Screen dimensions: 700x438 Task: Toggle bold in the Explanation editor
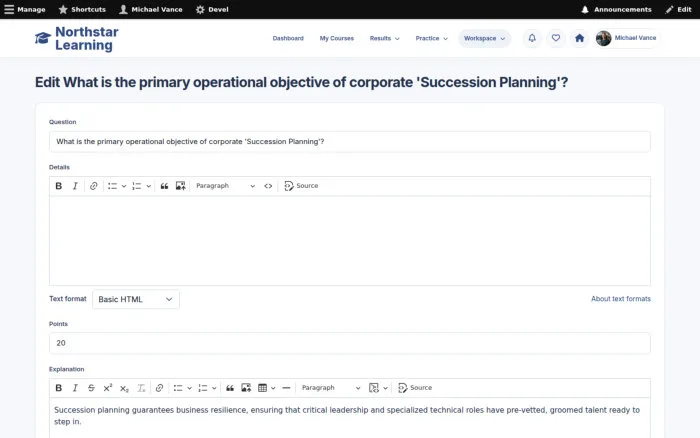point(58,388)
